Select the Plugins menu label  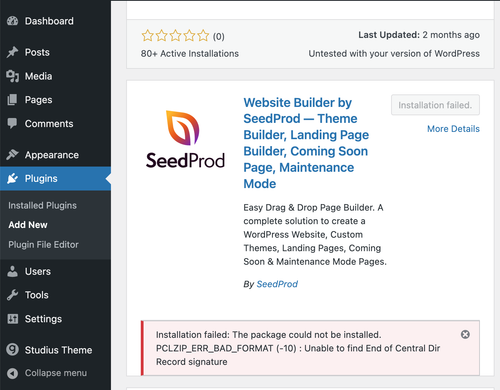coord(41,178)
